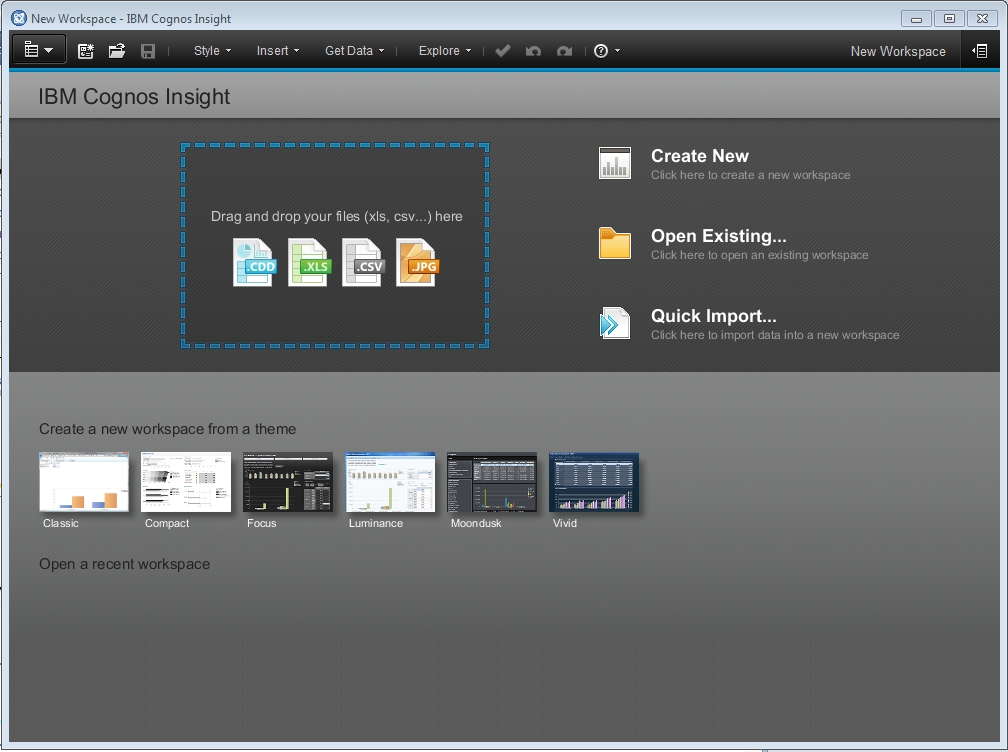The height and width of the screenshot is (752, 1008).
Task: Open the Explore menu
Action: (x=445, y=51)
